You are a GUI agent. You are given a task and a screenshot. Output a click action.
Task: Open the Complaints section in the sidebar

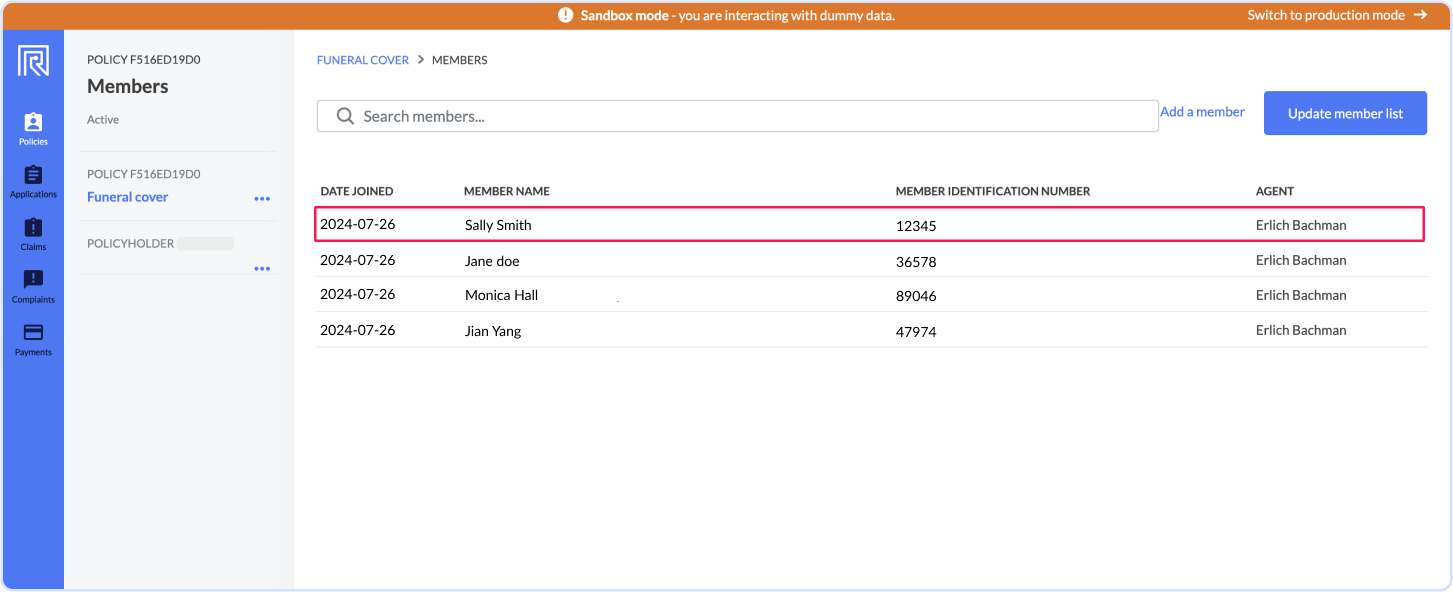coord(33,284)
